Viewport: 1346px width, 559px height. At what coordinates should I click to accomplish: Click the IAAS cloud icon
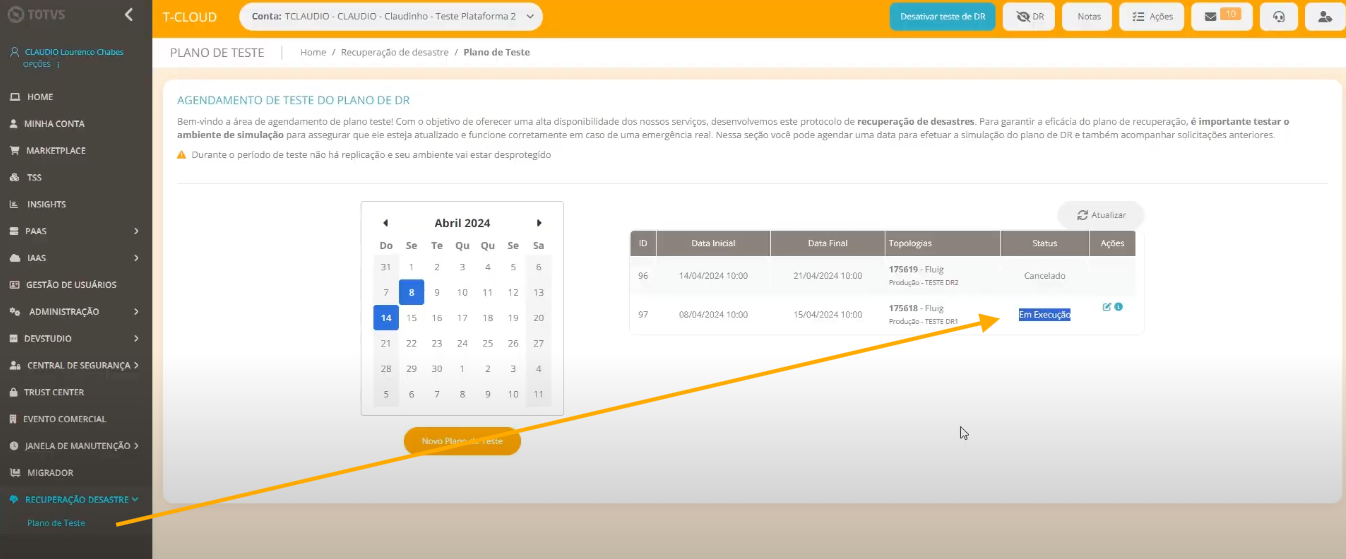click(14, 258)
